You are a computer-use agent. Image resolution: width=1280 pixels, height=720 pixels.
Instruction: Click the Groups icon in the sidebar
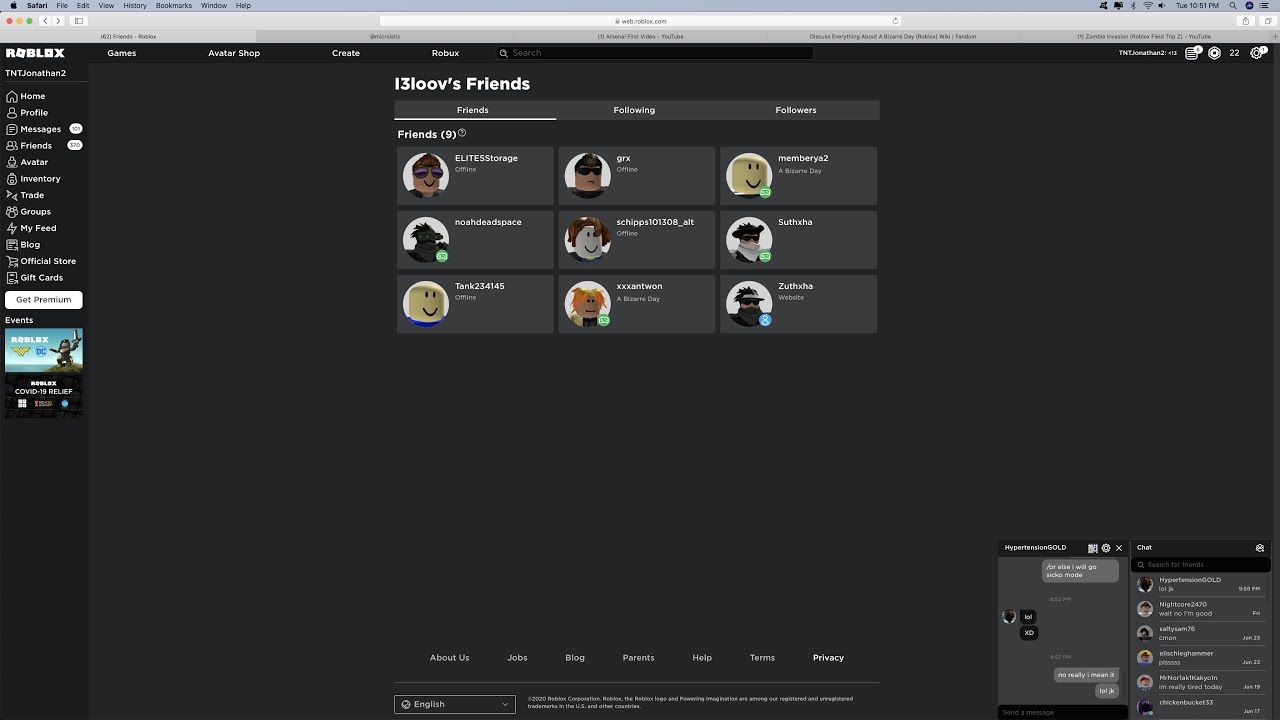pyautogui.click(x=12, y=212)
